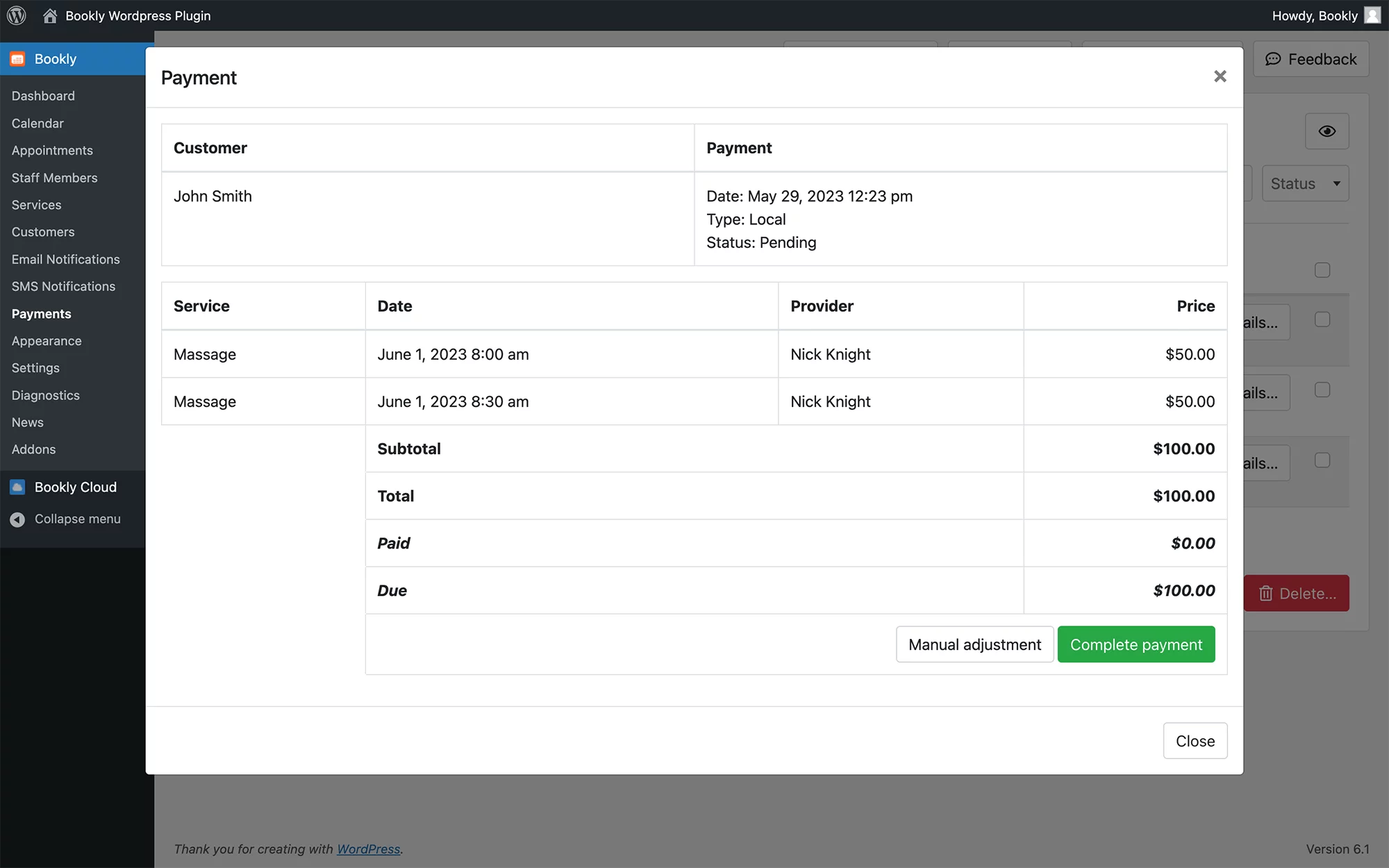This screenshot has height=868, width=1389.
Task: Open the Status filter dropdown
Action: point(1306,183)
